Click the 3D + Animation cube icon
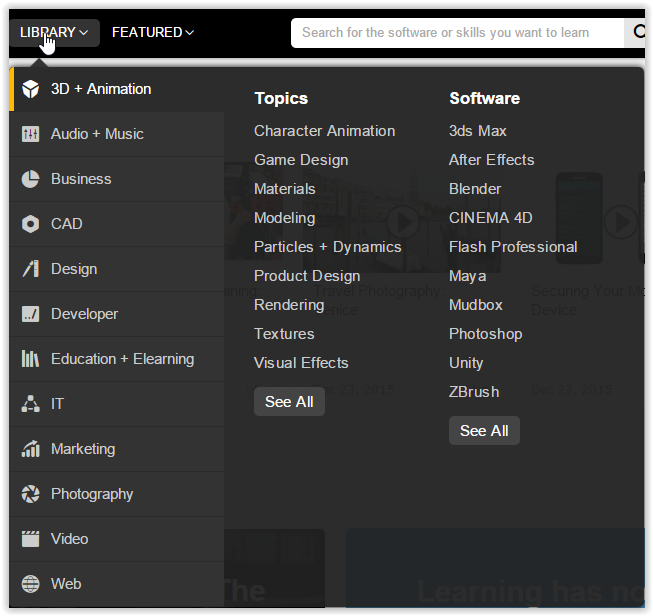This screenshot has height=616, width=653. [30, 89]
